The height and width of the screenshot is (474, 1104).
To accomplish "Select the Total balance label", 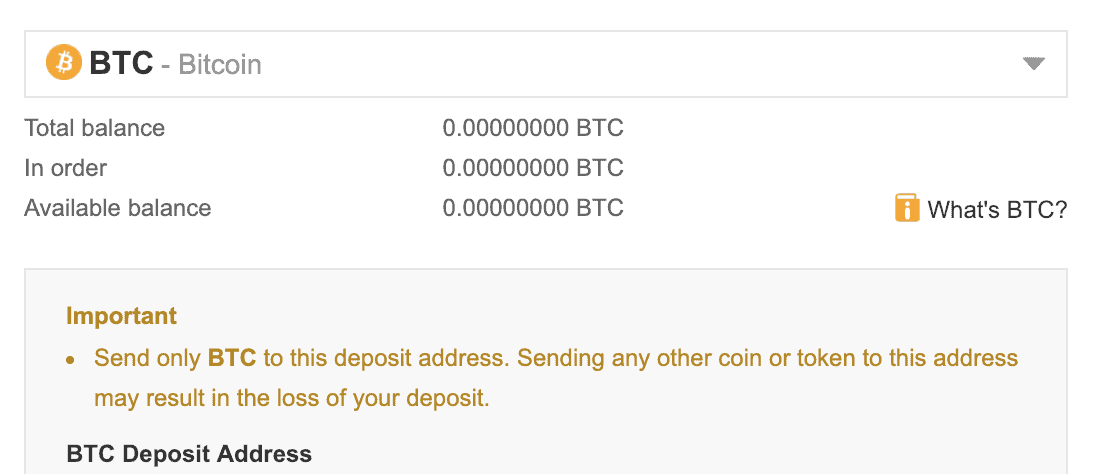I will [x=94, y=128].
